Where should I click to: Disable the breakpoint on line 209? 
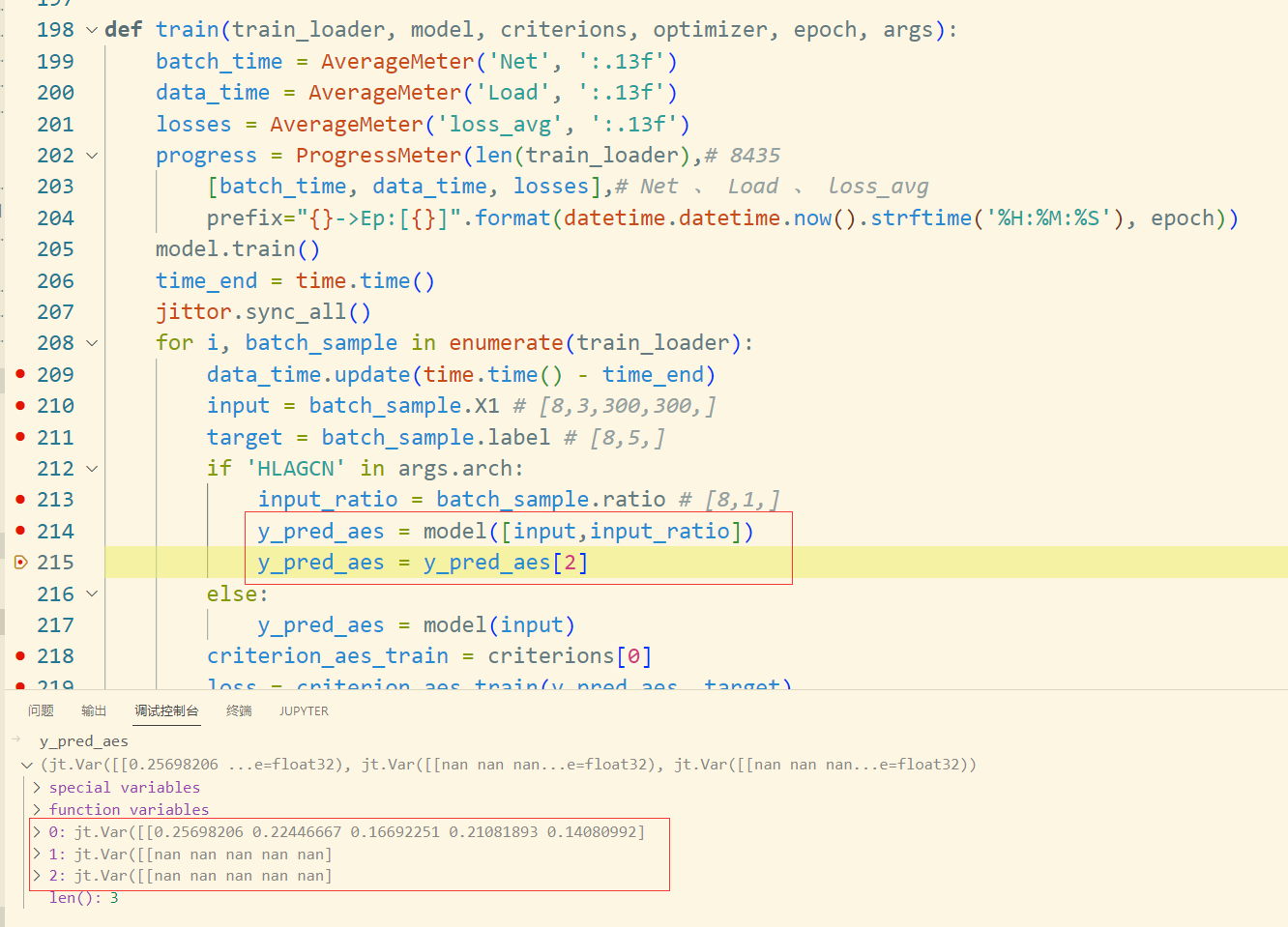coord(20,374)
